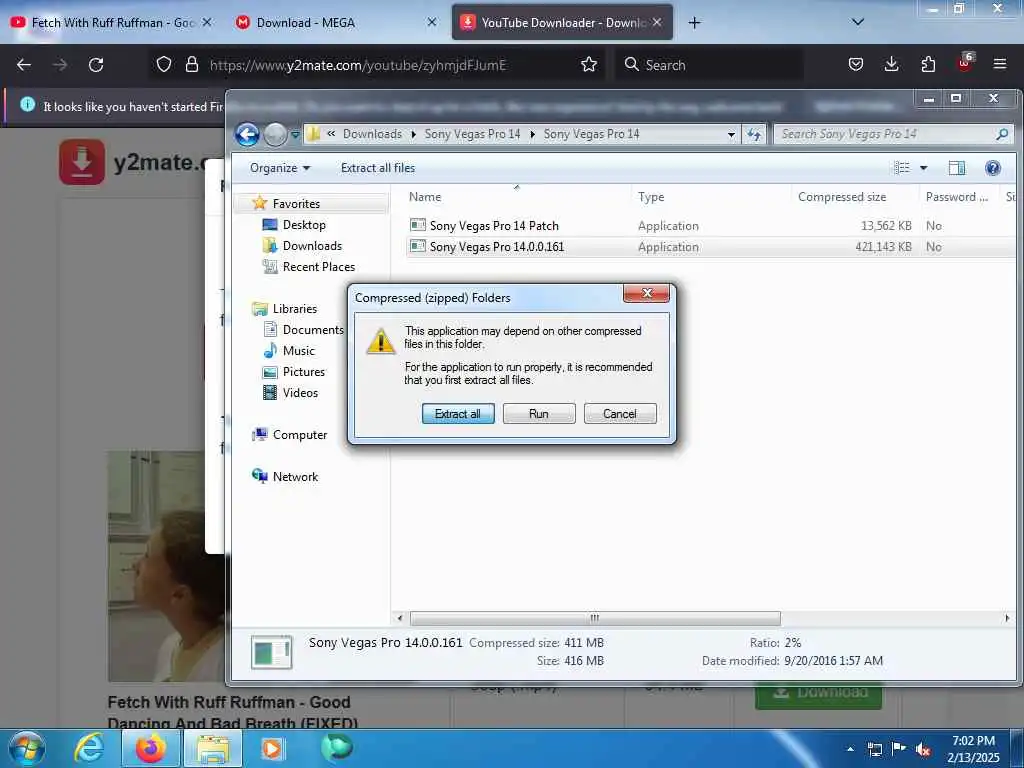Image resolution: width=1024 pixels, height=768 pixels.
Task: Change the Explorer view icon
Action: click(902, 168)
